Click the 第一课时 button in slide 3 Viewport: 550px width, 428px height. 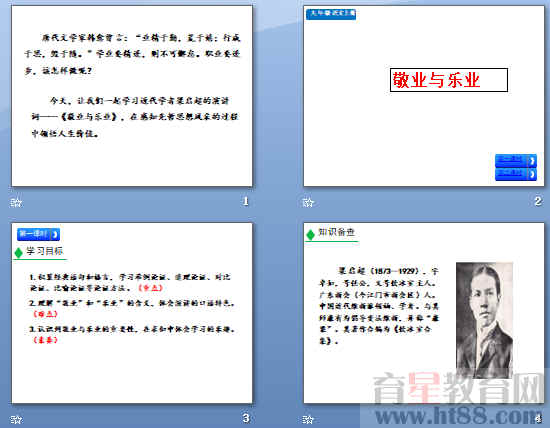(38, 234)
